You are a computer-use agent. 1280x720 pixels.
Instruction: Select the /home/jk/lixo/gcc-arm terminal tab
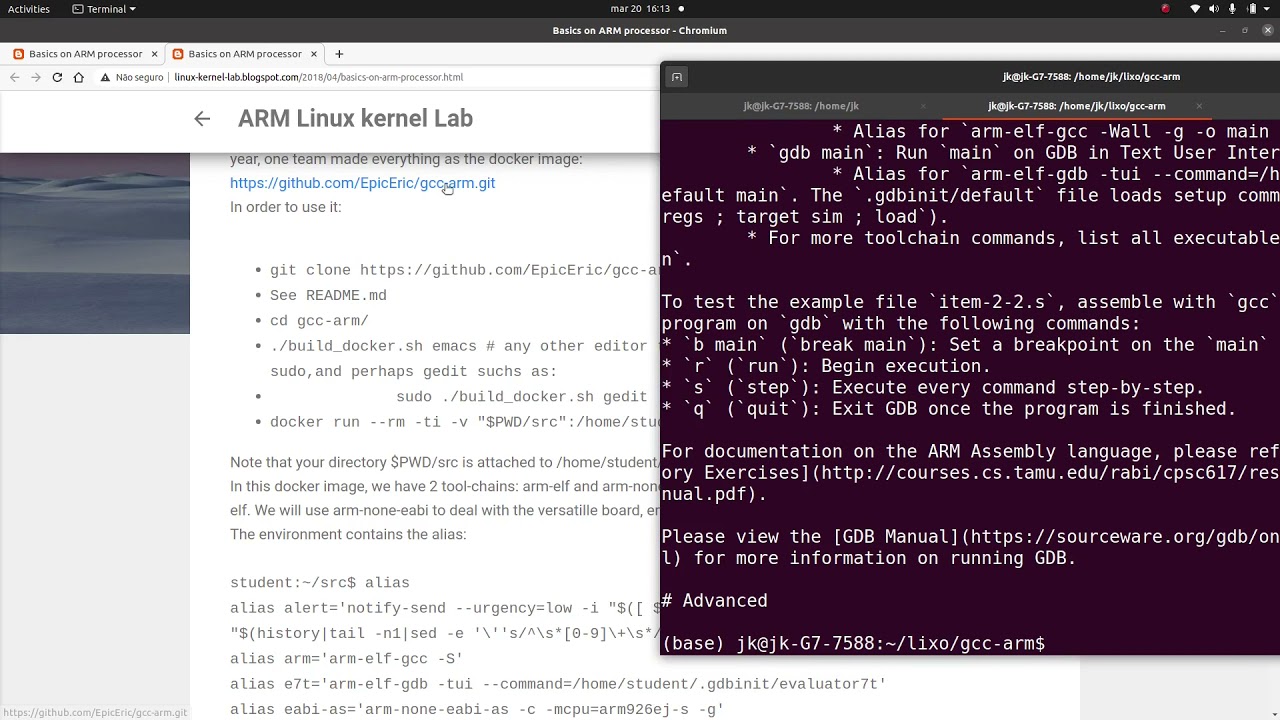(1077, 106)
